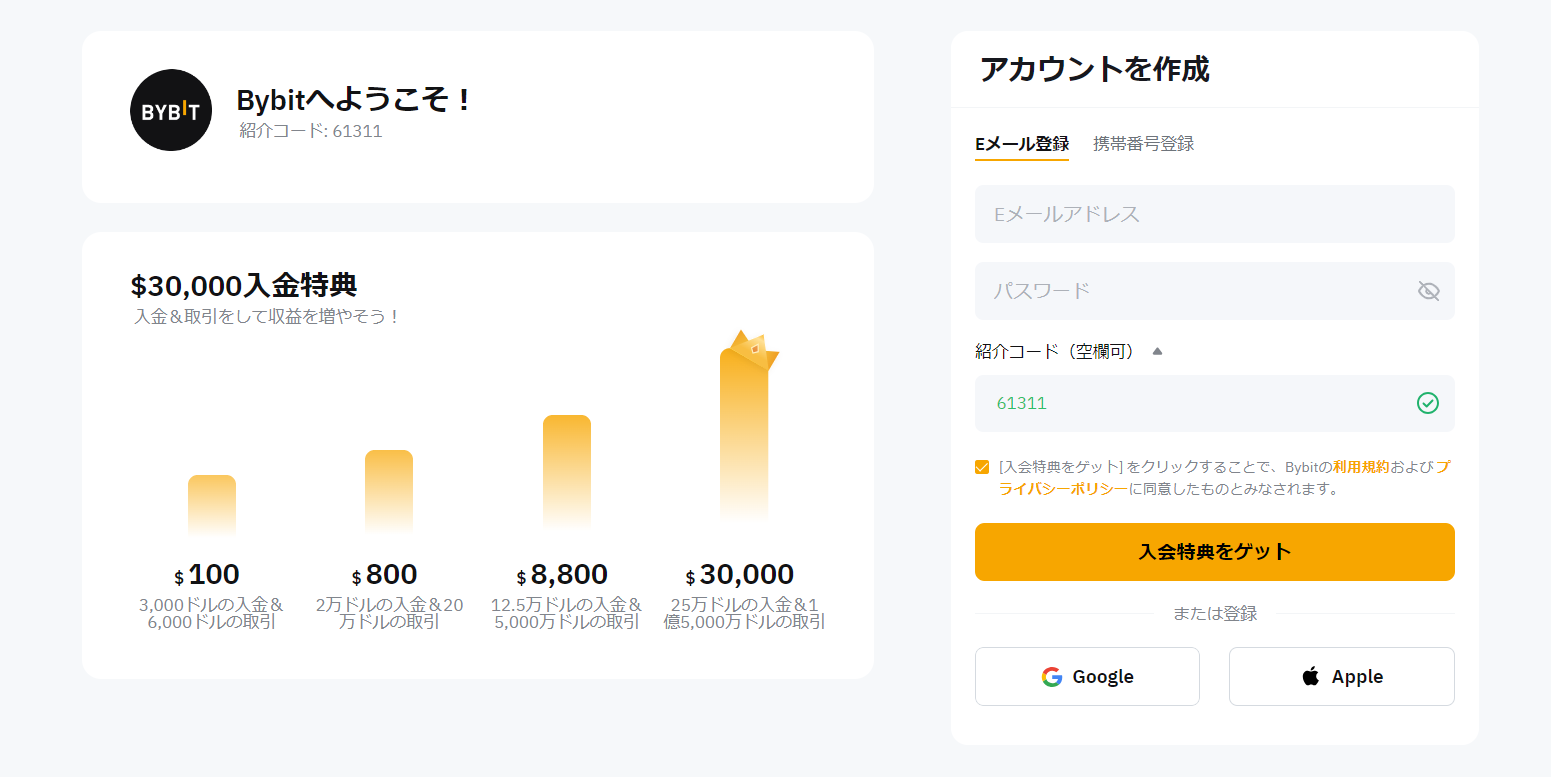1551x777 pixels.
Task: Click the Bybit round logo
Action: coord(171,110)
